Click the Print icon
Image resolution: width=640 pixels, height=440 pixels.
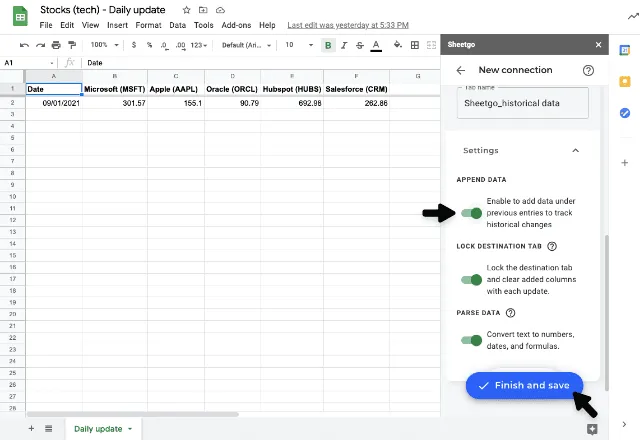pos(56,45)
